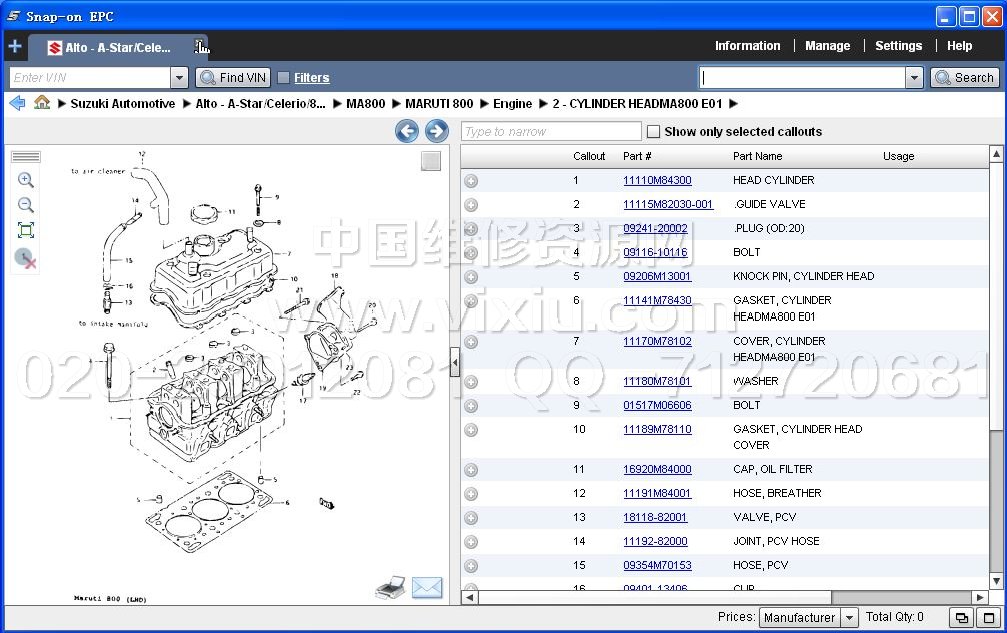Go to the next illustration arrow

pyautogui.click(x=436, y=131)
